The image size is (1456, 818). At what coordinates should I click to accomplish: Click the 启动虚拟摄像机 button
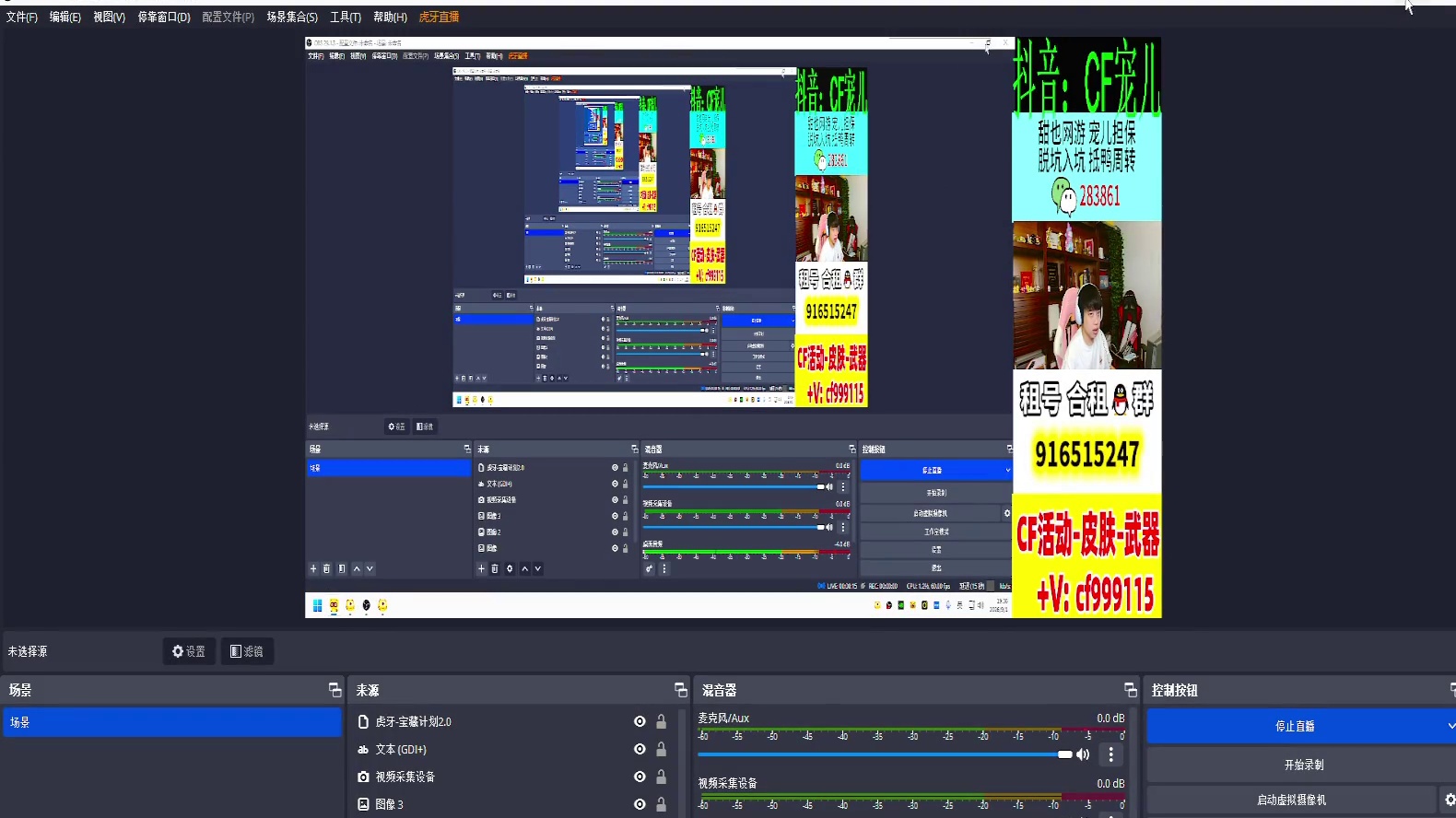[x=1292, y=800]
